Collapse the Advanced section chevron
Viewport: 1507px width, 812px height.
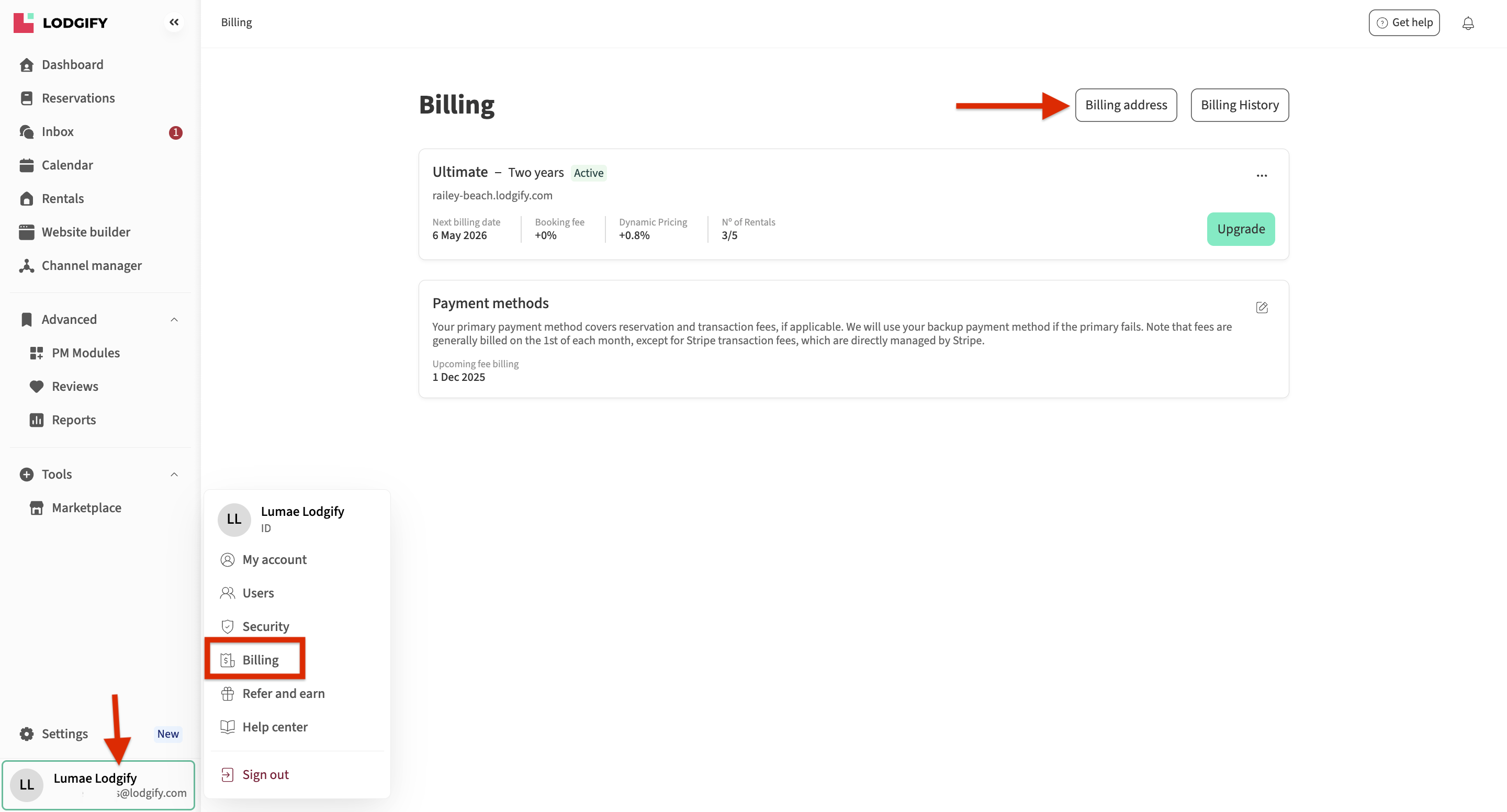tap(174, 320)
